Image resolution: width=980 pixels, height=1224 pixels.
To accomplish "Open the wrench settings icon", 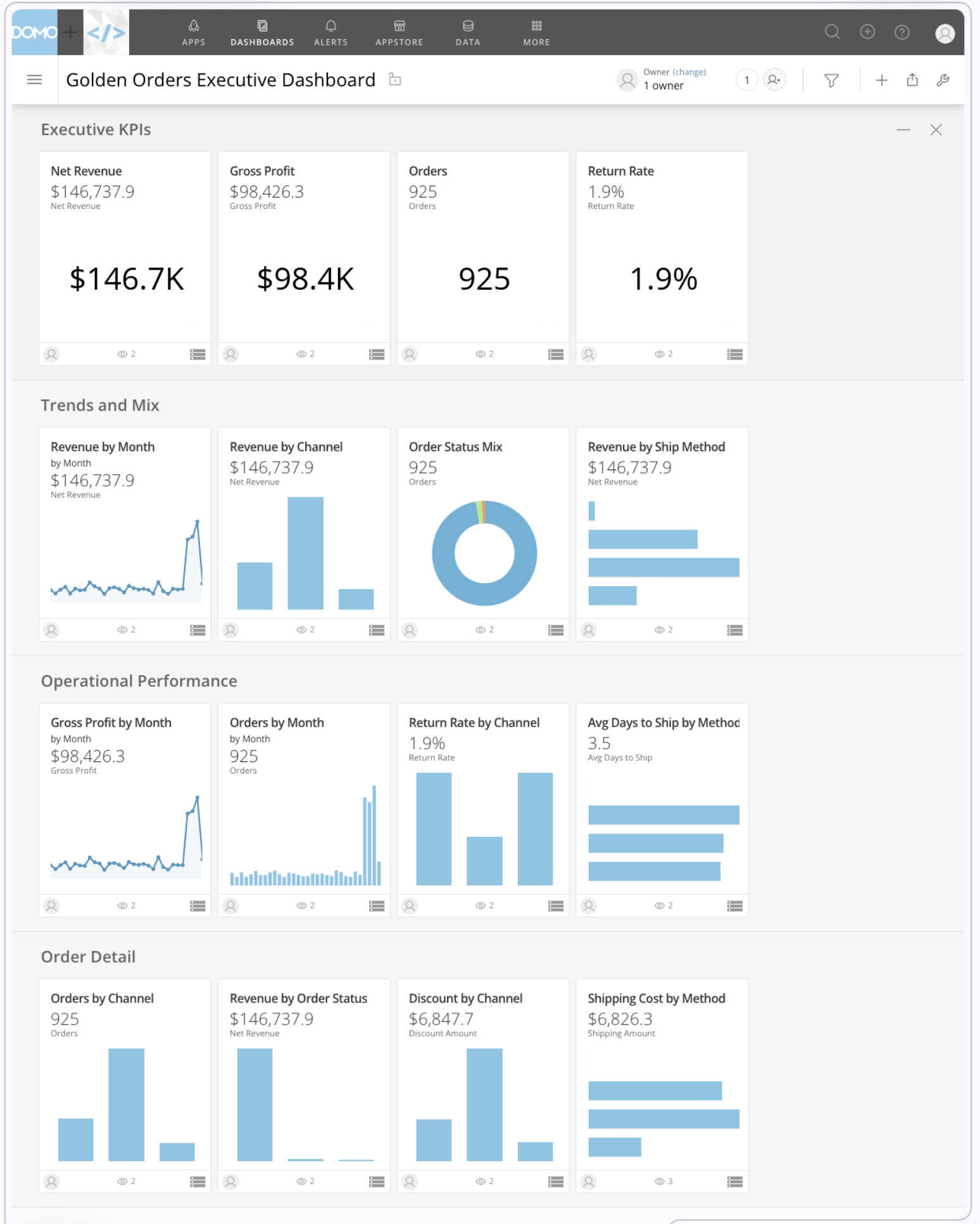I will (943, 80).
